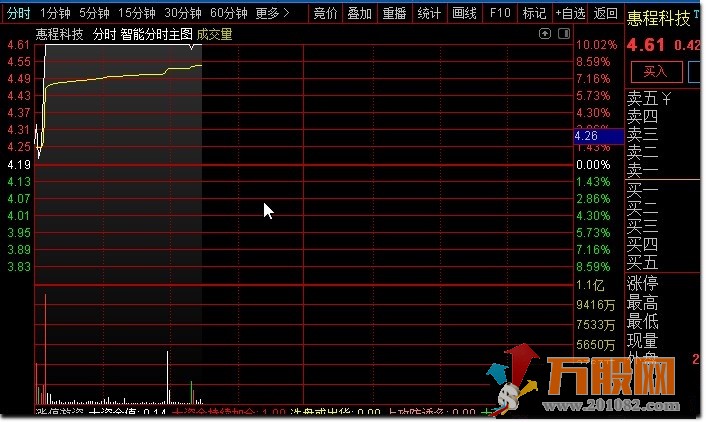Viewport: 706px width, 422px height.
Task: Click the 涨停 limit-up label
Action: (643, 283)
